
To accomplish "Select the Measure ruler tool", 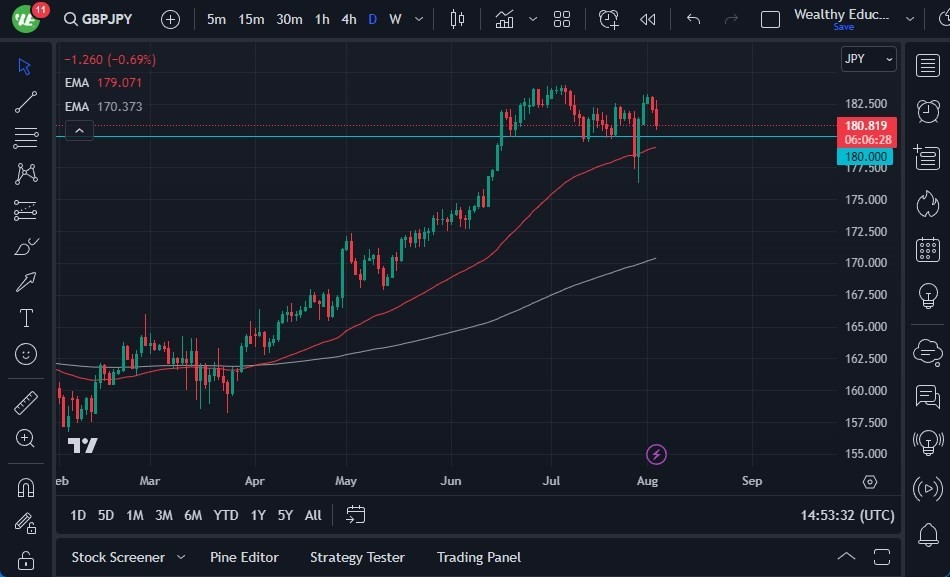I will pyautogui.click(x=26, y=402).
